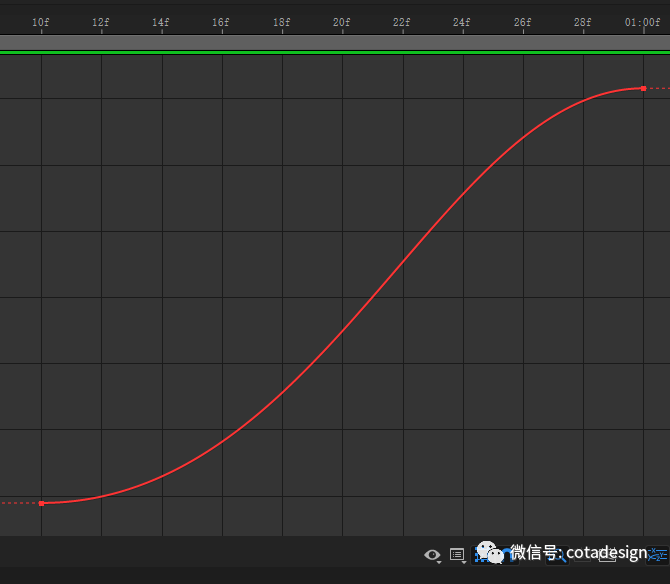Select the ending keyframe at 01:00f
This screenshot has height=584, width=670.
643,88
